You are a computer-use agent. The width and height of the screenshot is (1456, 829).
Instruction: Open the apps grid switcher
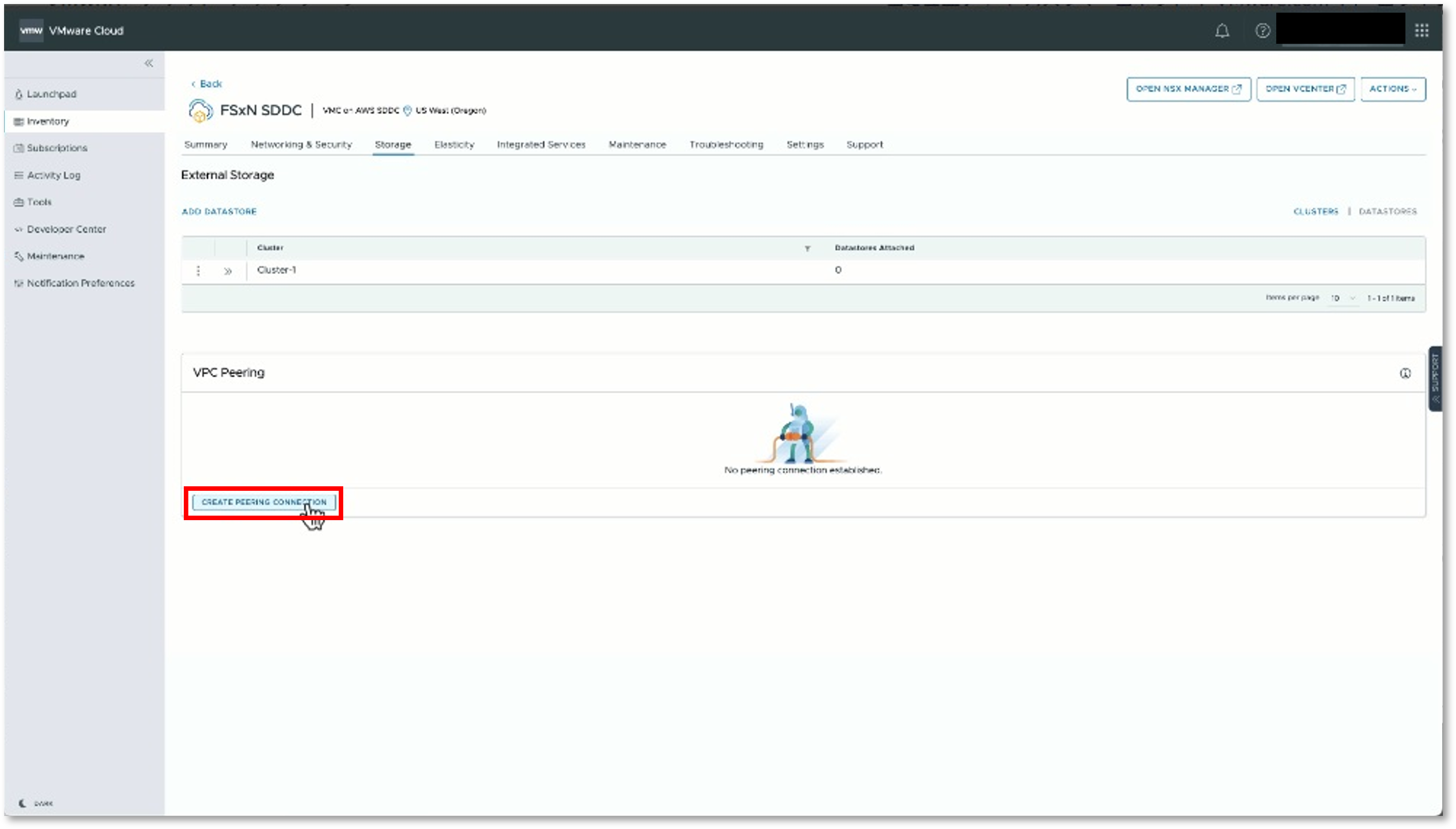tap(1421, 31)
